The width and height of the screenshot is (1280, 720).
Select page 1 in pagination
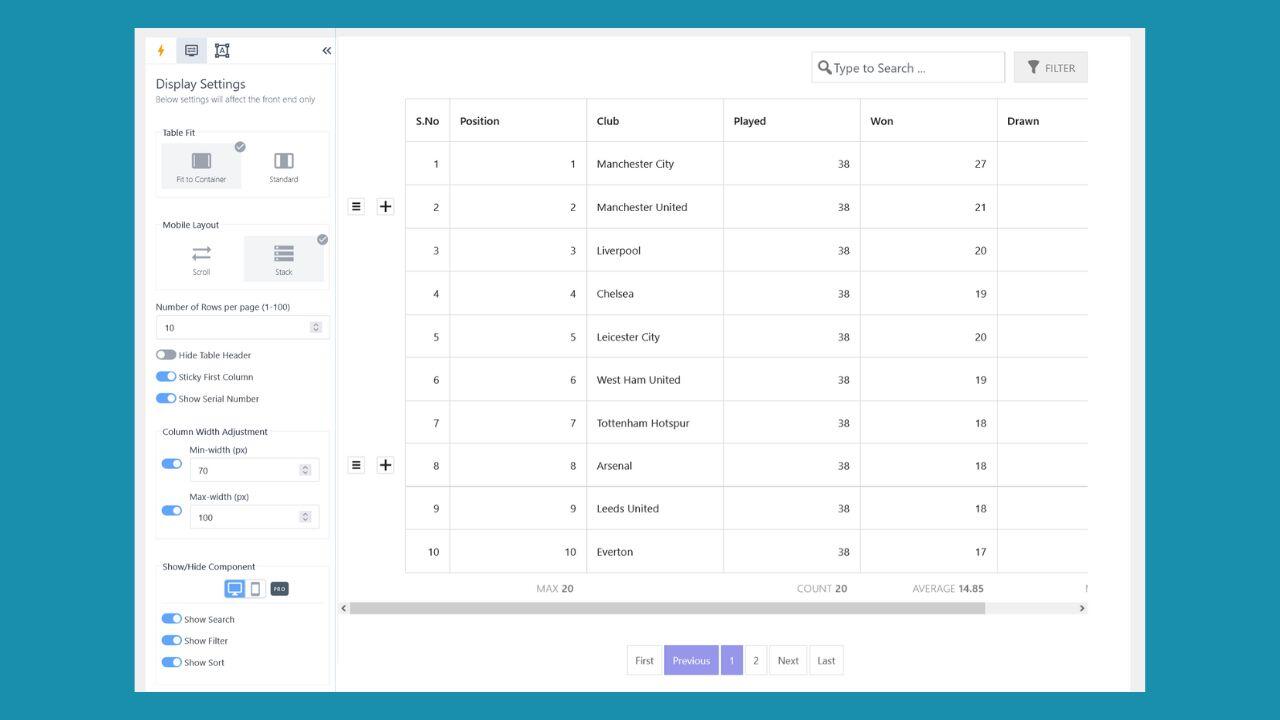coord(731,660)
